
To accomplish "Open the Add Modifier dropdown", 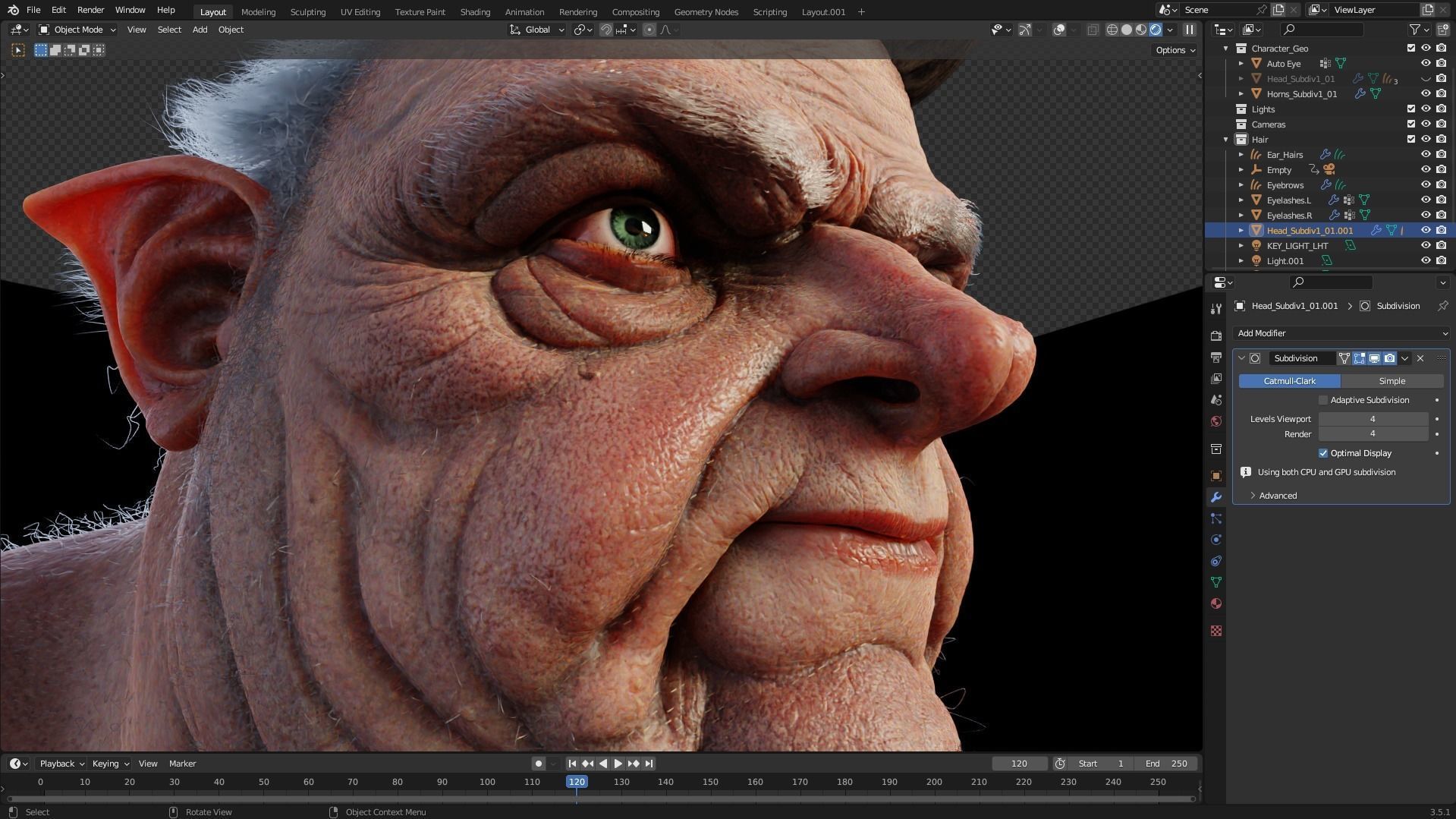I will [x=1341, y=333].
